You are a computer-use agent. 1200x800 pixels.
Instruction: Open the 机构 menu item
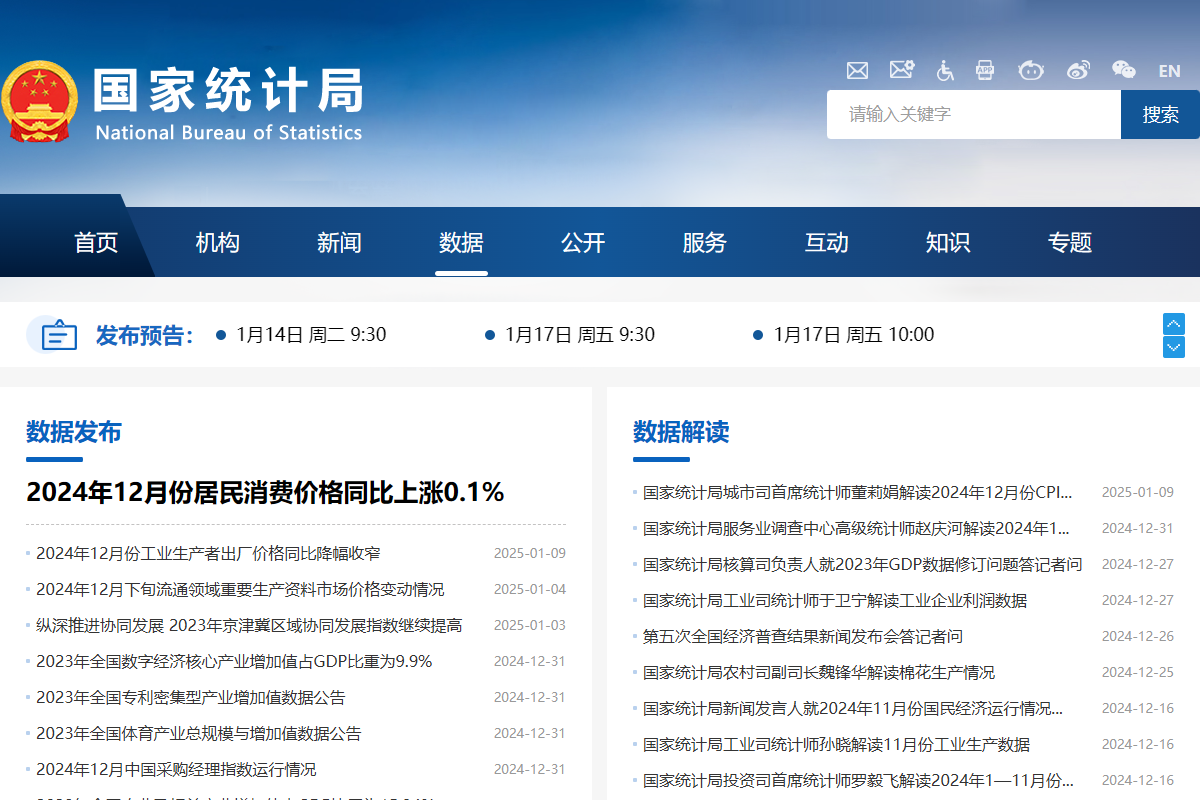click(x=217, y=242)
